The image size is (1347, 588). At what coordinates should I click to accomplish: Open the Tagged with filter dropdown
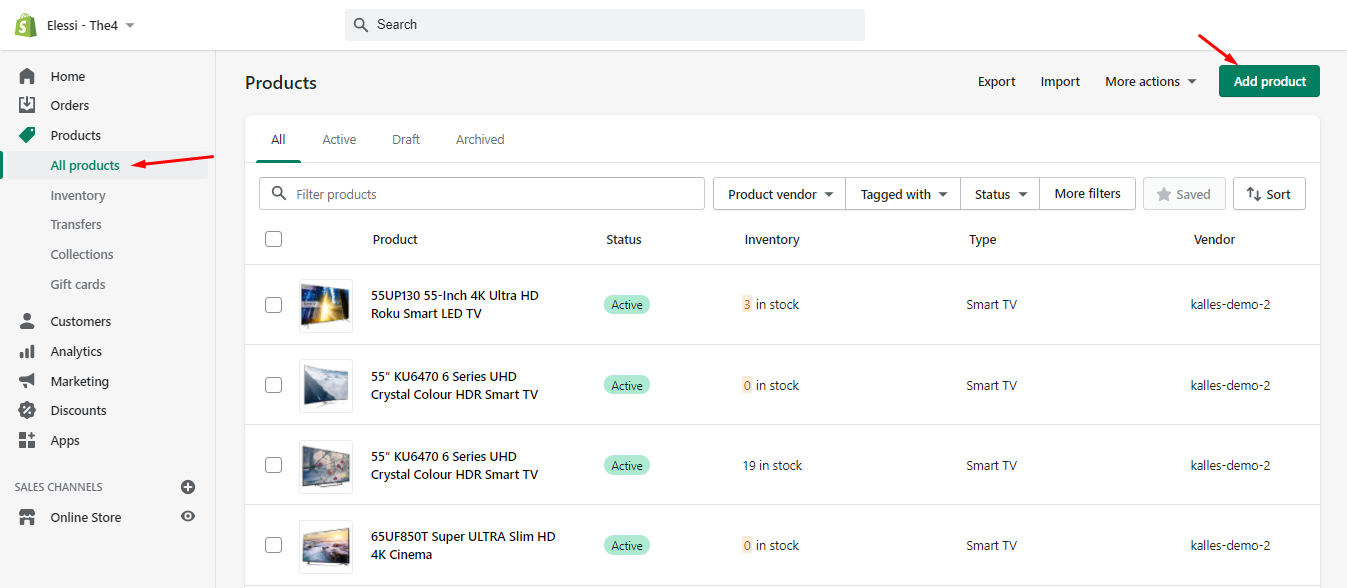tap(903, 194)
